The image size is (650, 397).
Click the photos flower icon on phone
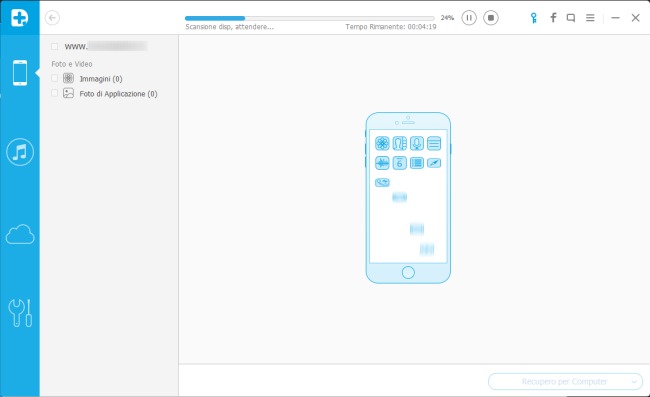(x=382, y=143)
